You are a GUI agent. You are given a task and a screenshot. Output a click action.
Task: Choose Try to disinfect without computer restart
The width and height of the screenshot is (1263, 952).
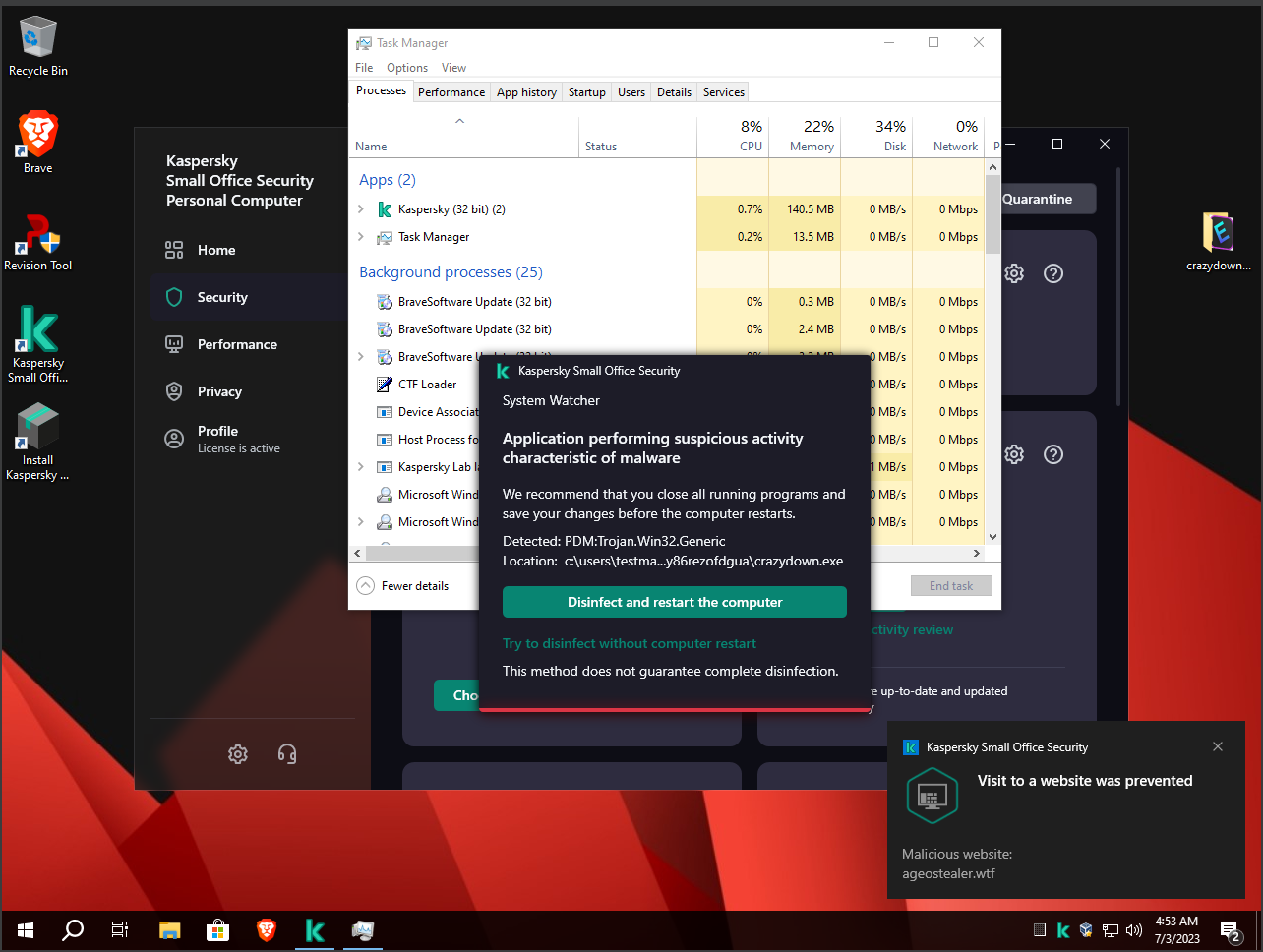[x=630, y=644]
